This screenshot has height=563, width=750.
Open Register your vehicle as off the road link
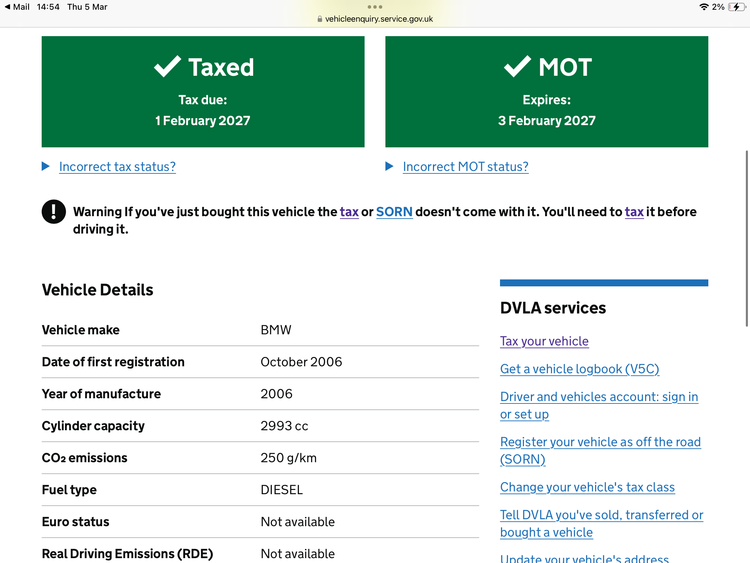pyautogui.click(x=600, y=442)
